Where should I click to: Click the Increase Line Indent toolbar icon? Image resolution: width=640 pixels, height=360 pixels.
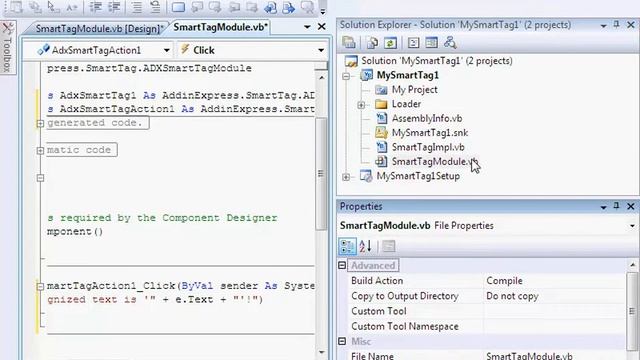pos(114,7)
